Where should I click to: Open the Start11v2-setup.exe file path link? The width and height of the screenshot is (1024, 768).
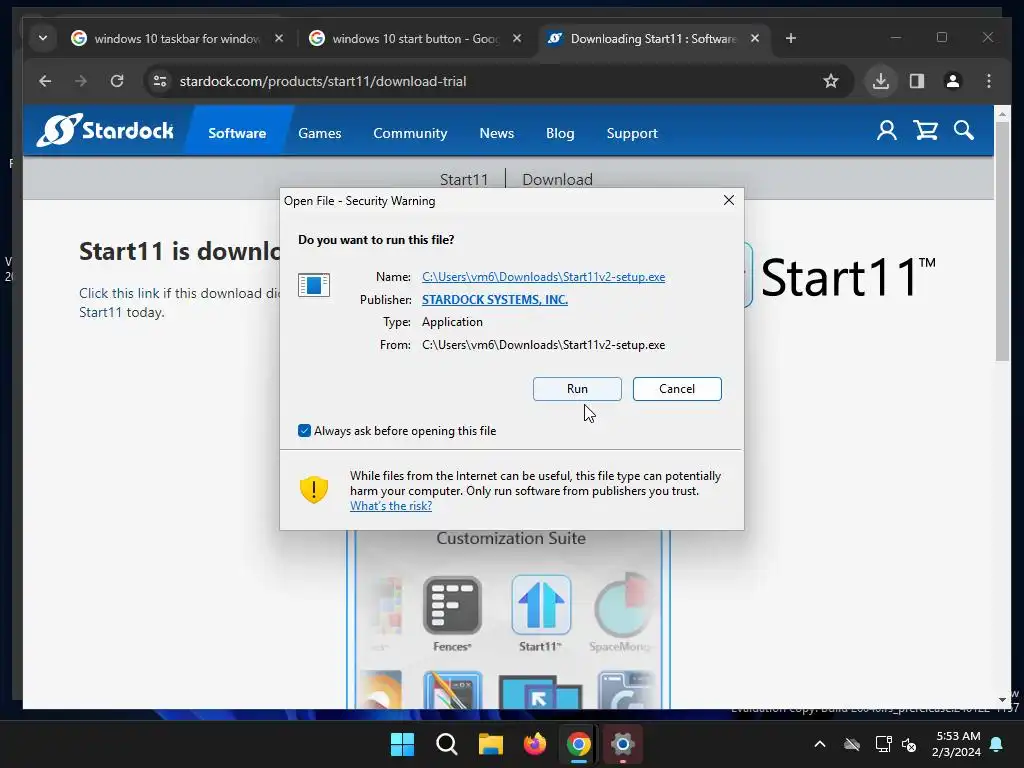point(543,277)
